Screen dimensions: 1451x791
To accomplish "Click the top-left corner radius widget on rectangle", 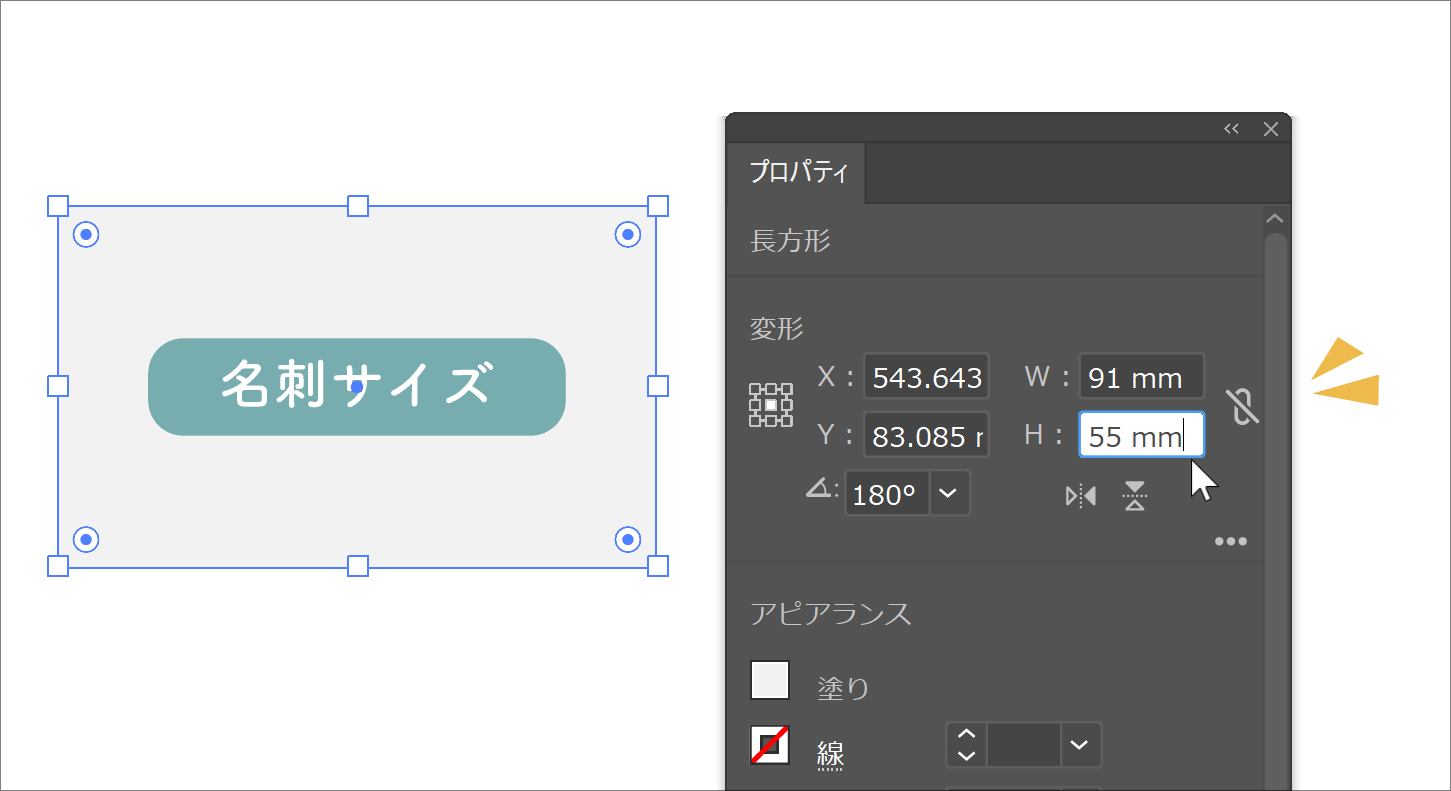I will [x=87, y=235].
